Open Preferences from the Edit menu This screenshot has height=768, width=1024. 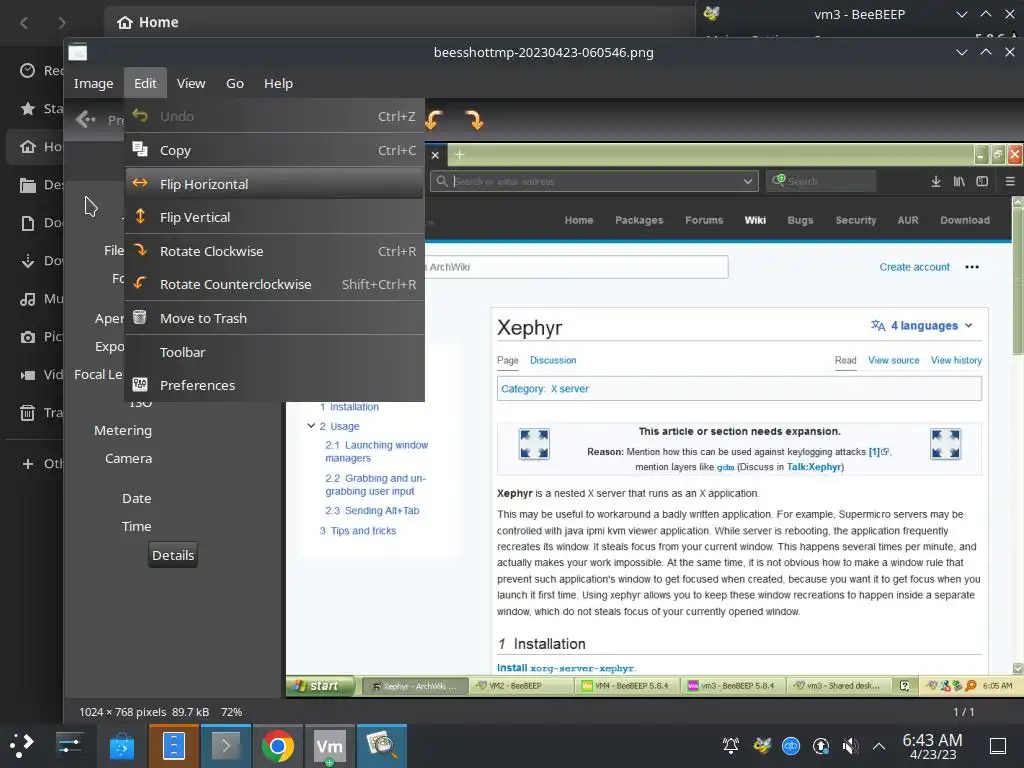coord(274,385)
